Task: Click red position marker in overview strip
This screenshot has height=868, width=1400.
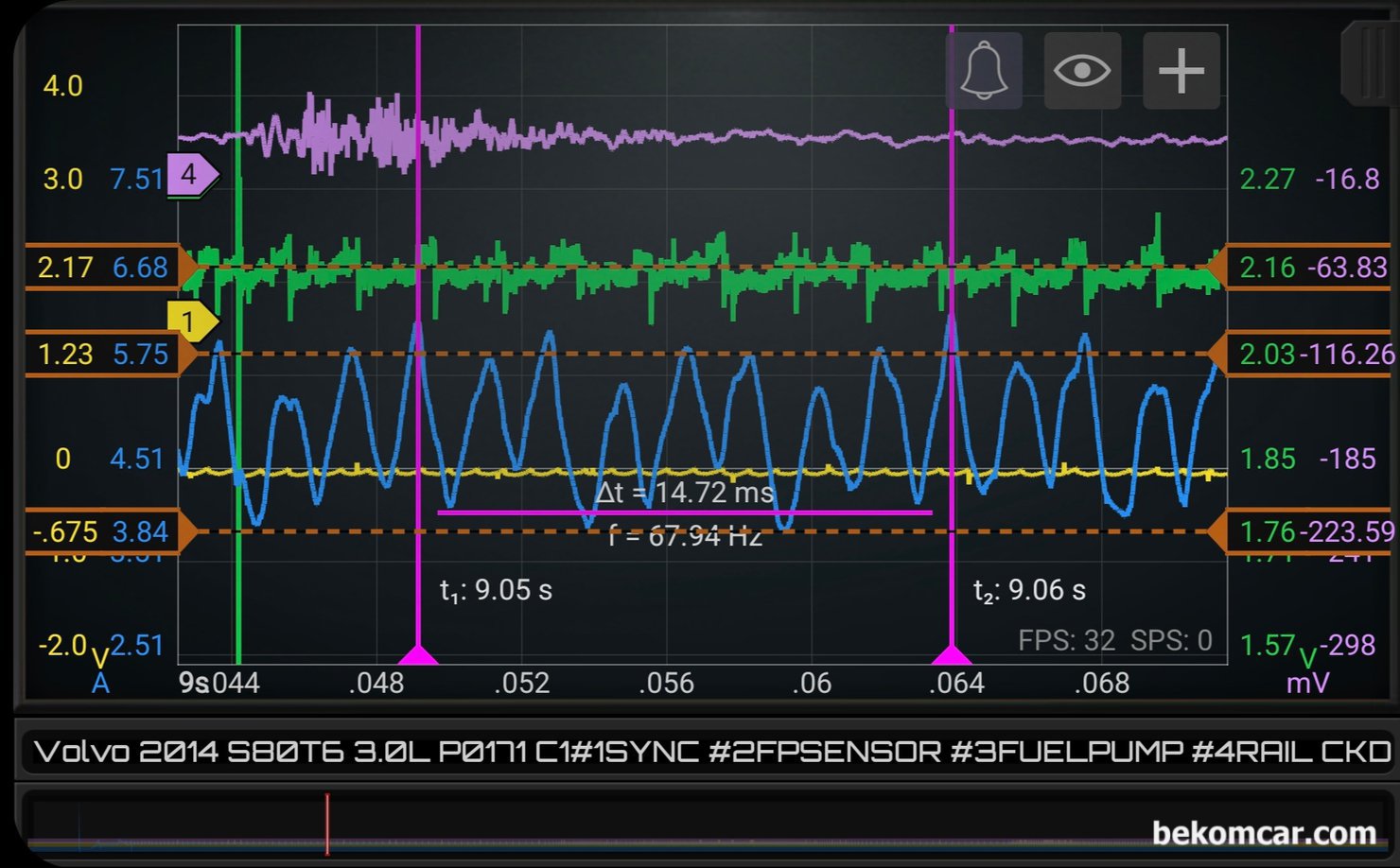Action: point(327,825)
